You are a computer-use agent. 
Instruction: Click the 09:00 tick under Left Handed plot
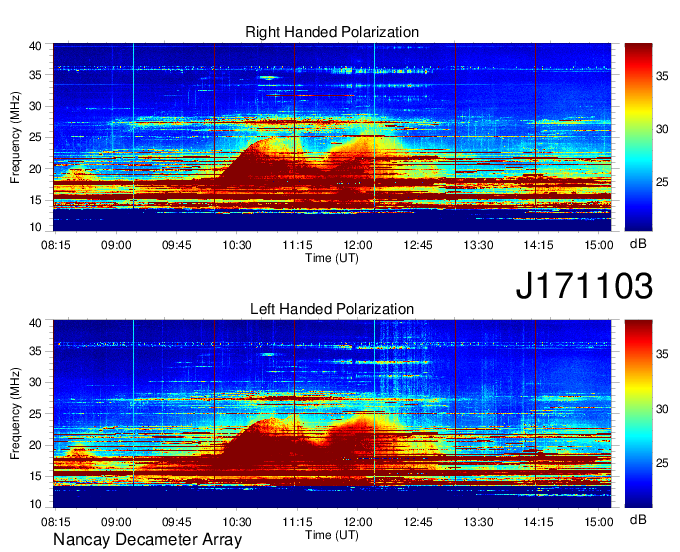click(x=116, y=522)
